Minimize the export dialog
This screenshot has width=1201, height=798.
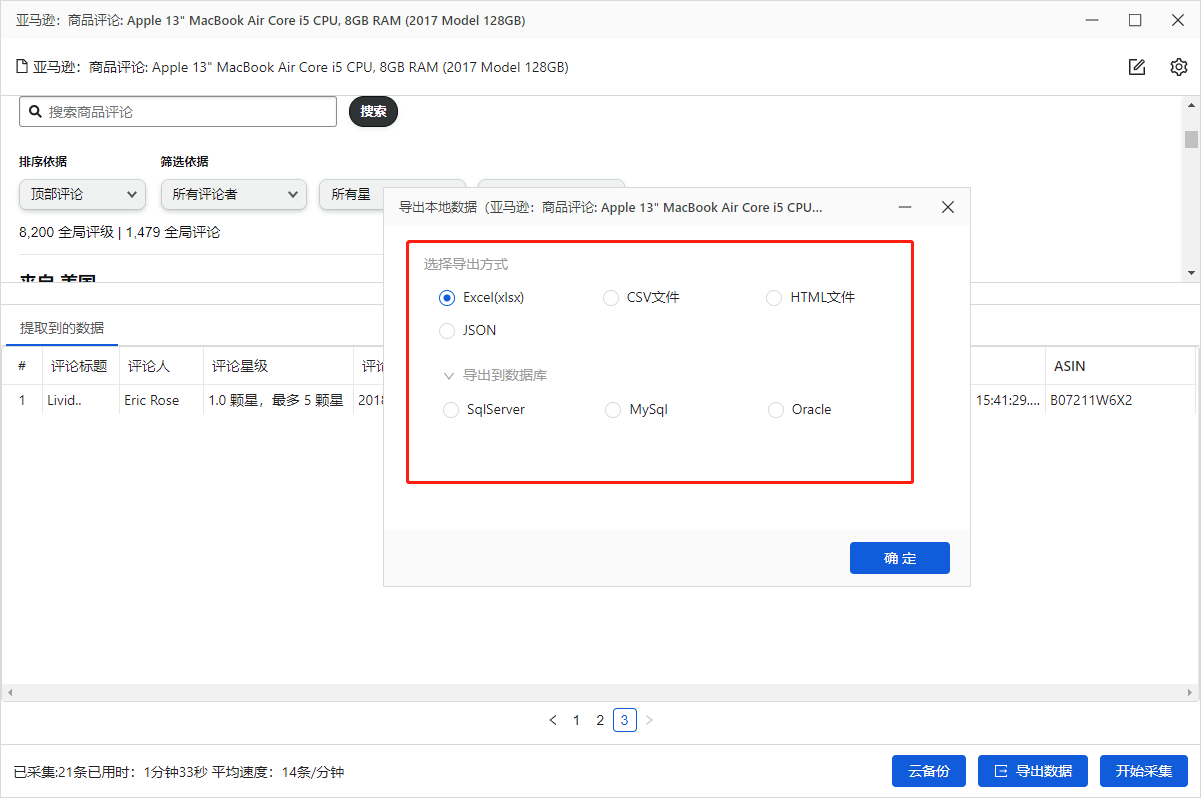[905, 207]
